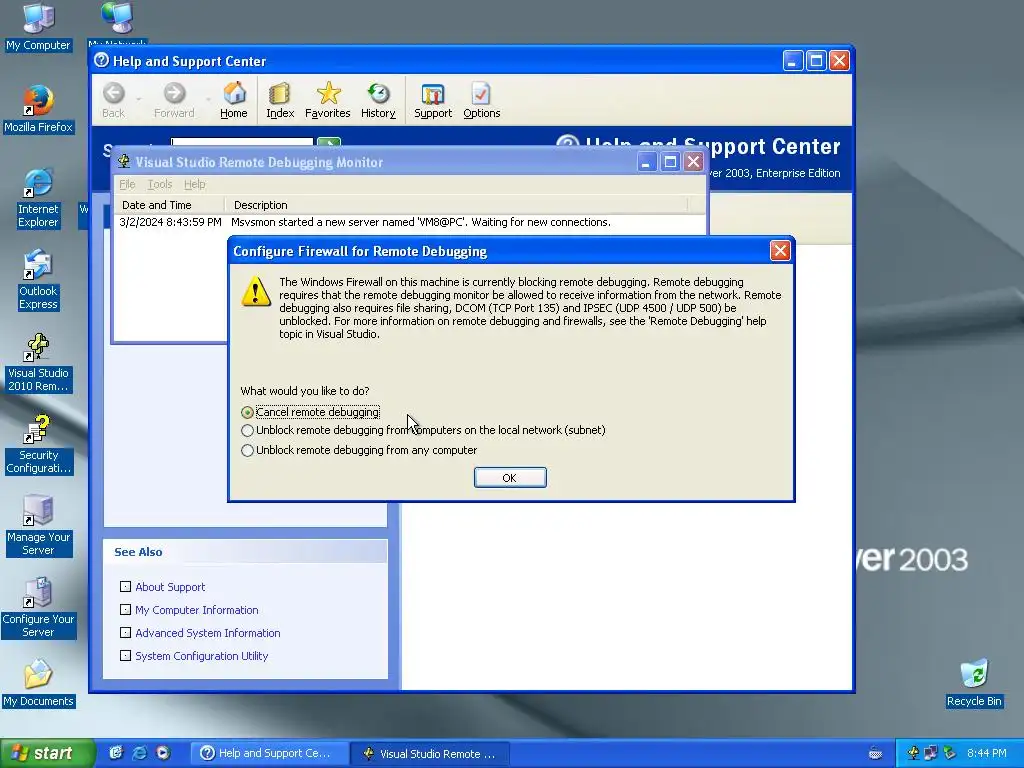Maximize the Remote Debugging Monitor window

pyautogui.click(x=670, y=162)
